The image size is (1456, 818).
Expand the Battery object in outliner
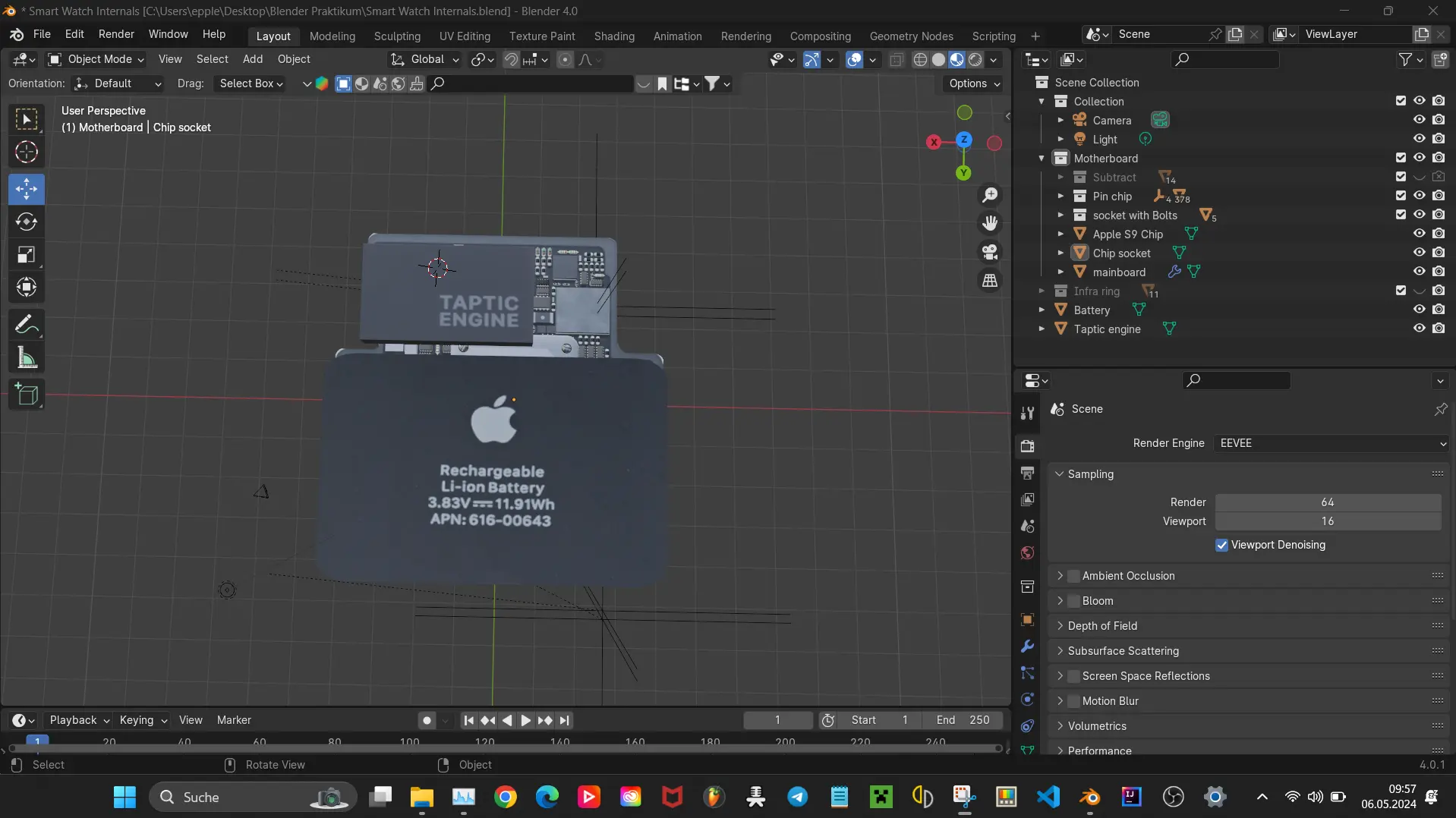tap(1042, 310)
